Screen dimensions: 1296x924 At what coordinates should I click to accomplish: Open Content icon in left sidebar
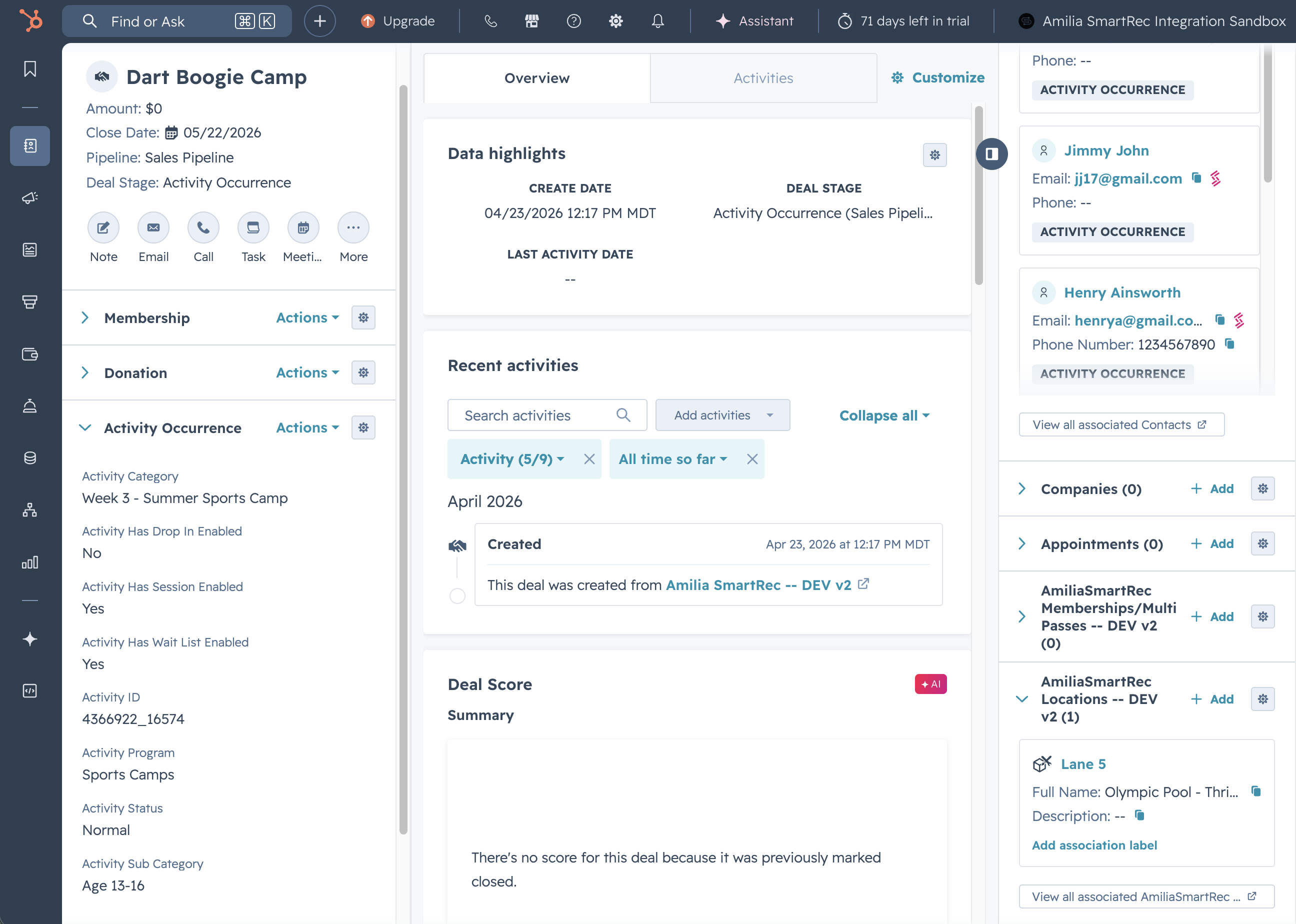tap(30, 250)
